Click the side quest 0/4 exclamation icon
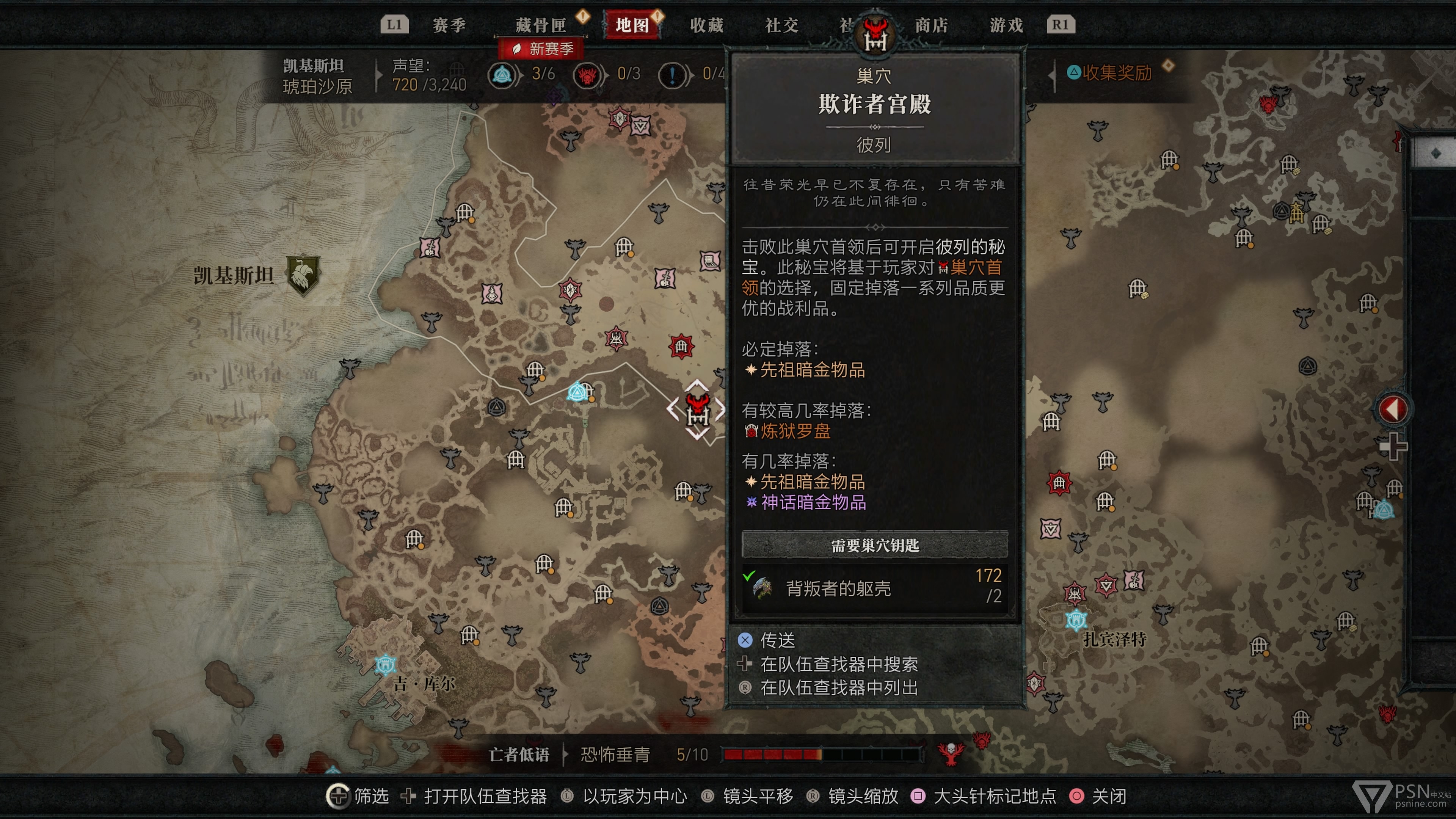 tap(673, 75)
